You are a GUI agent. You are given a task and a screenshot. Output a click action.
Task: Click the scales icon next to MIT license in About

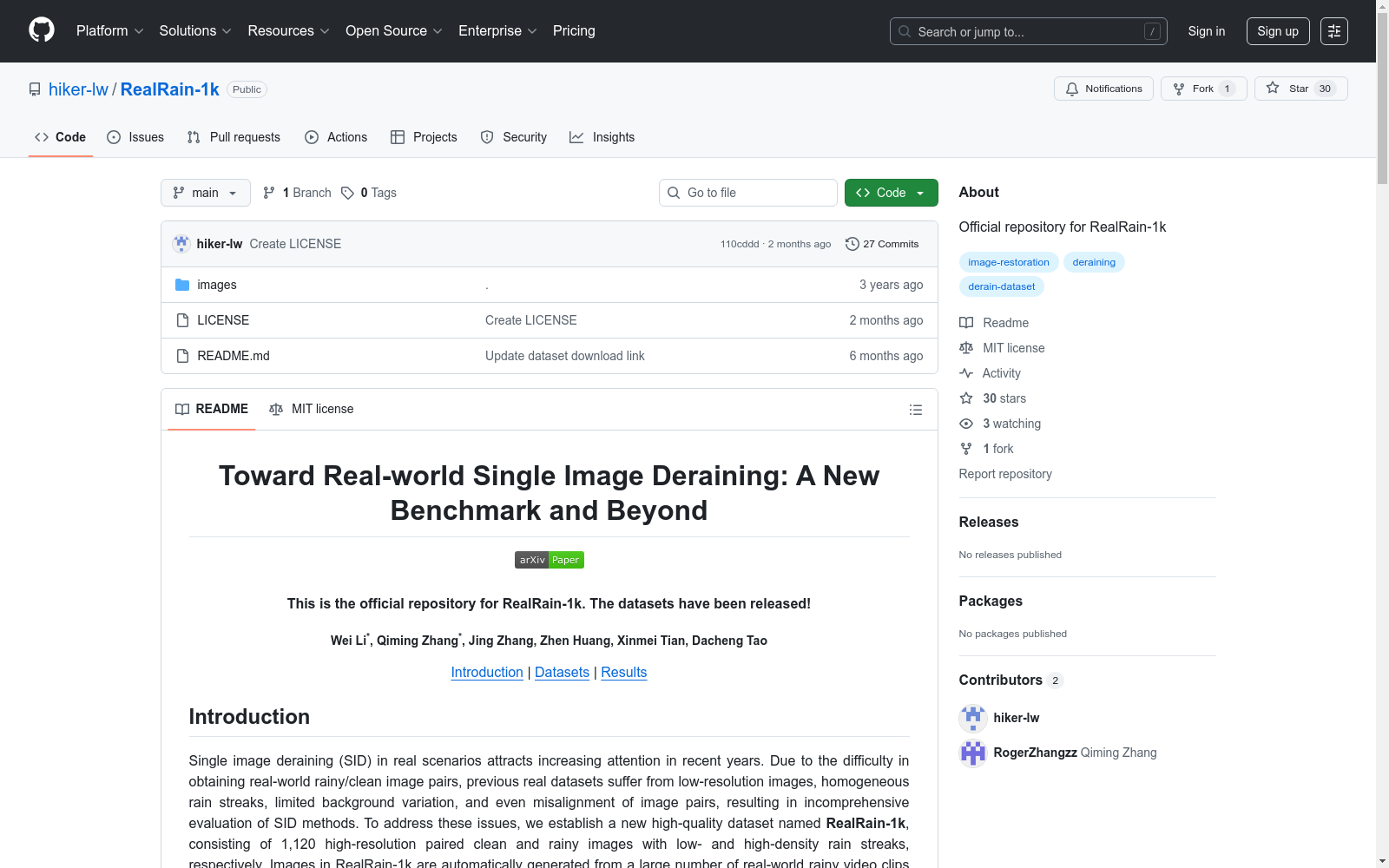point(966,348)
